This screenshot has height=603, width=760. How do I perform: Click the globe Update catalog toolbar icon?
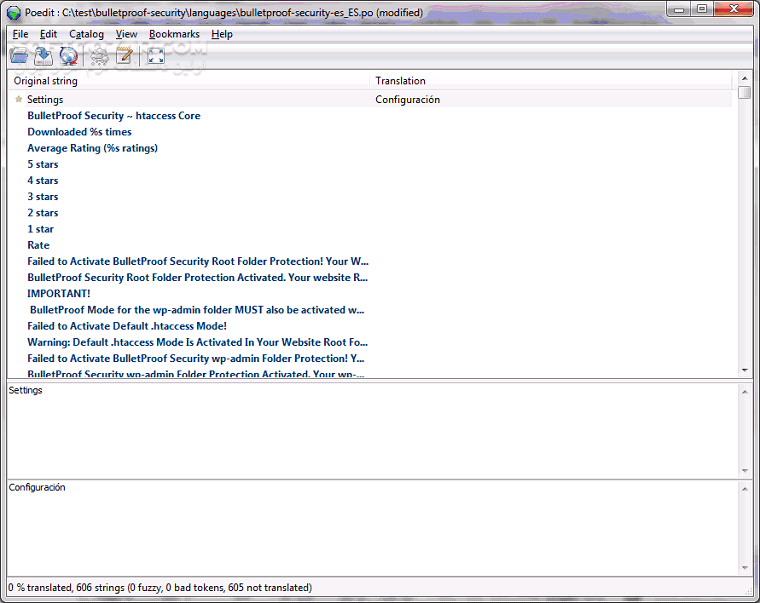point(68,56)
